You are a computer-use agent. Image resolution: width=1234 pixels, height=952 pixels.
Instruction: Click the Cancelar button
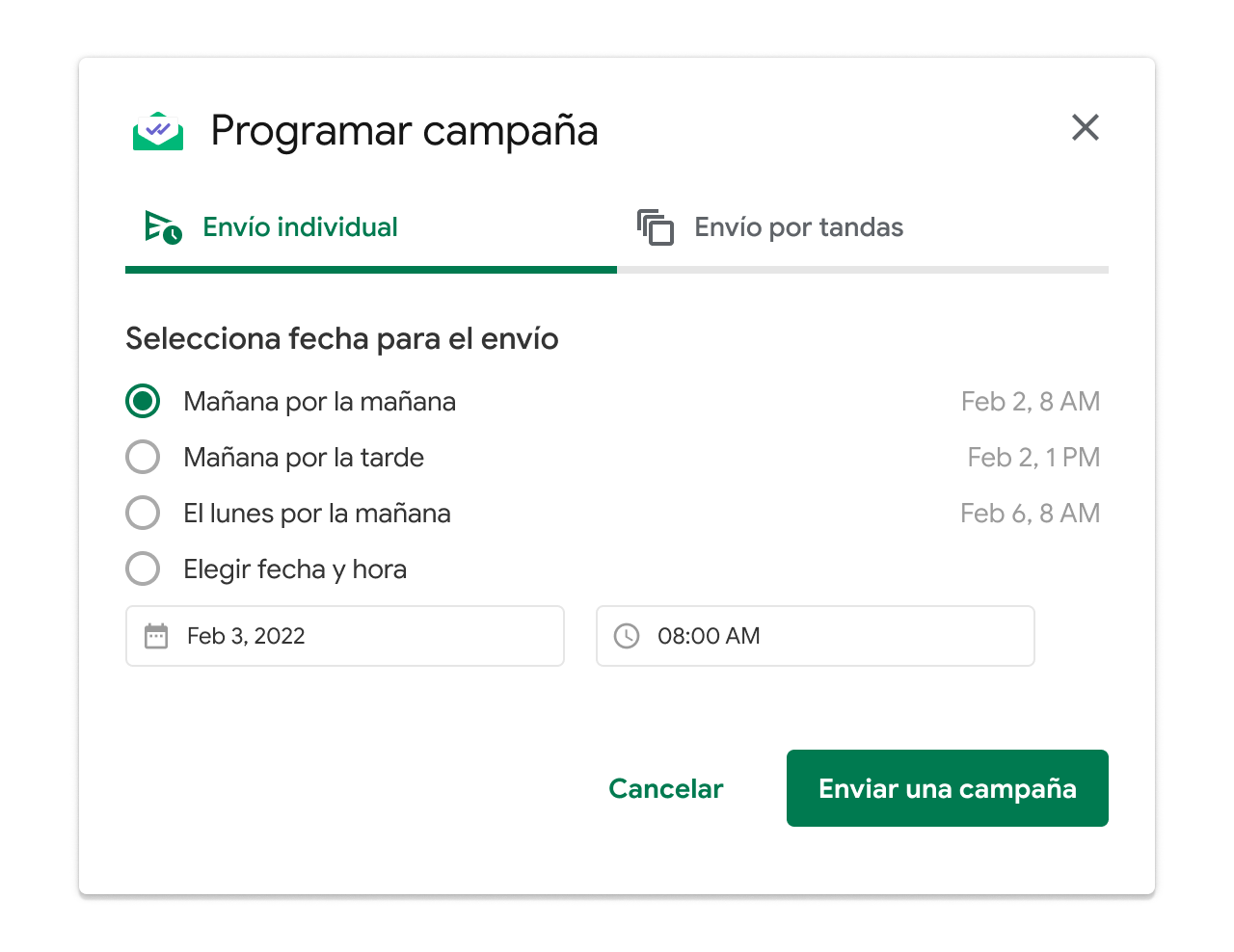point(665,788)
